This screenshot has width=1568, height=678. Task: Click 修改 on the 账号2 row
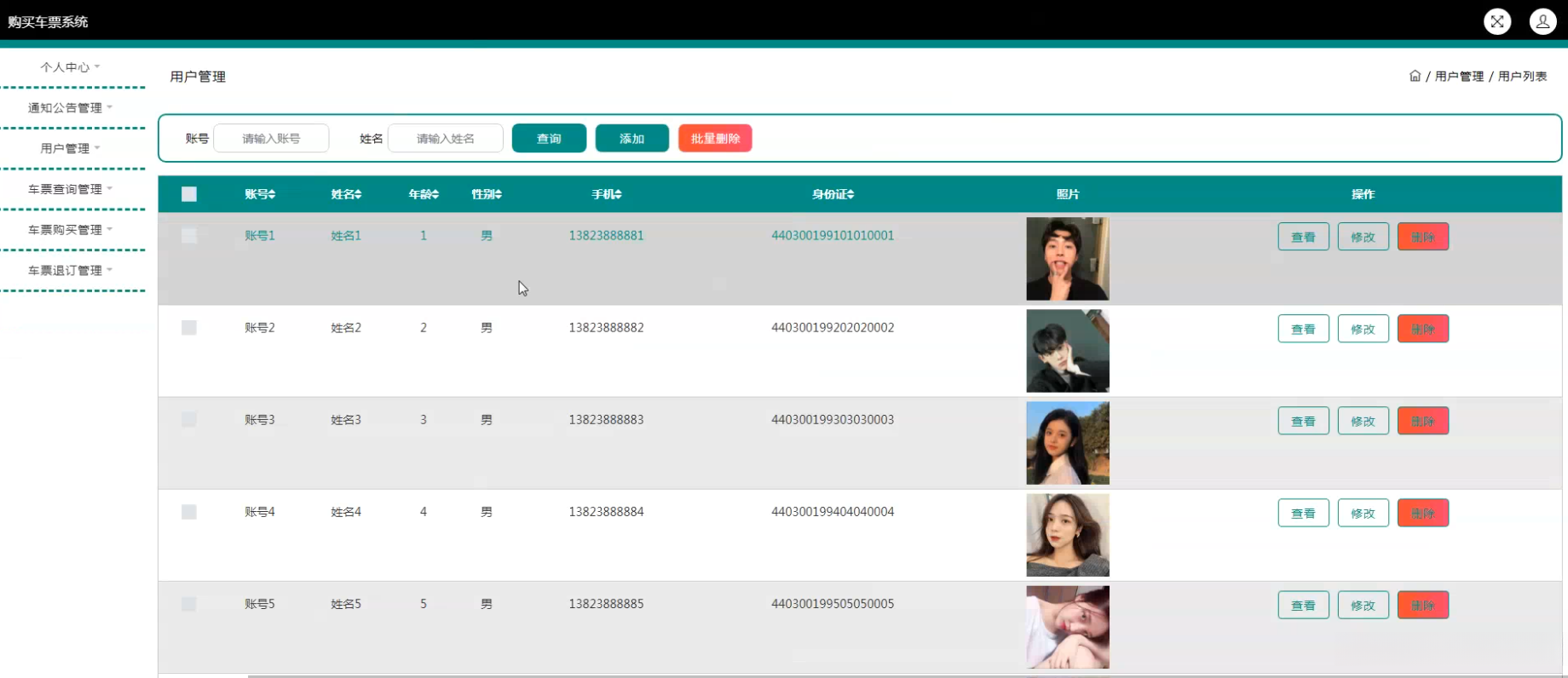1363,329
